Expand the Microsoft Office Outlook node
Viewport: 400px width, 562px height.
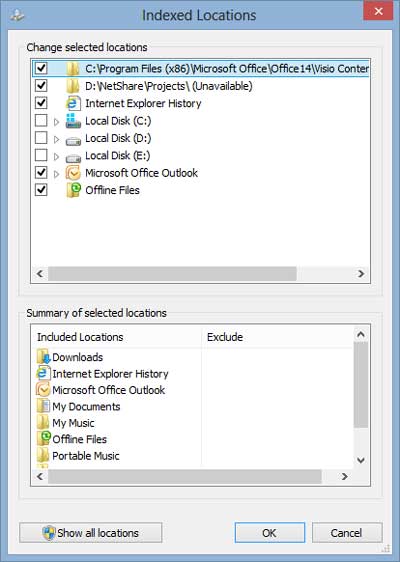[56, 174]
